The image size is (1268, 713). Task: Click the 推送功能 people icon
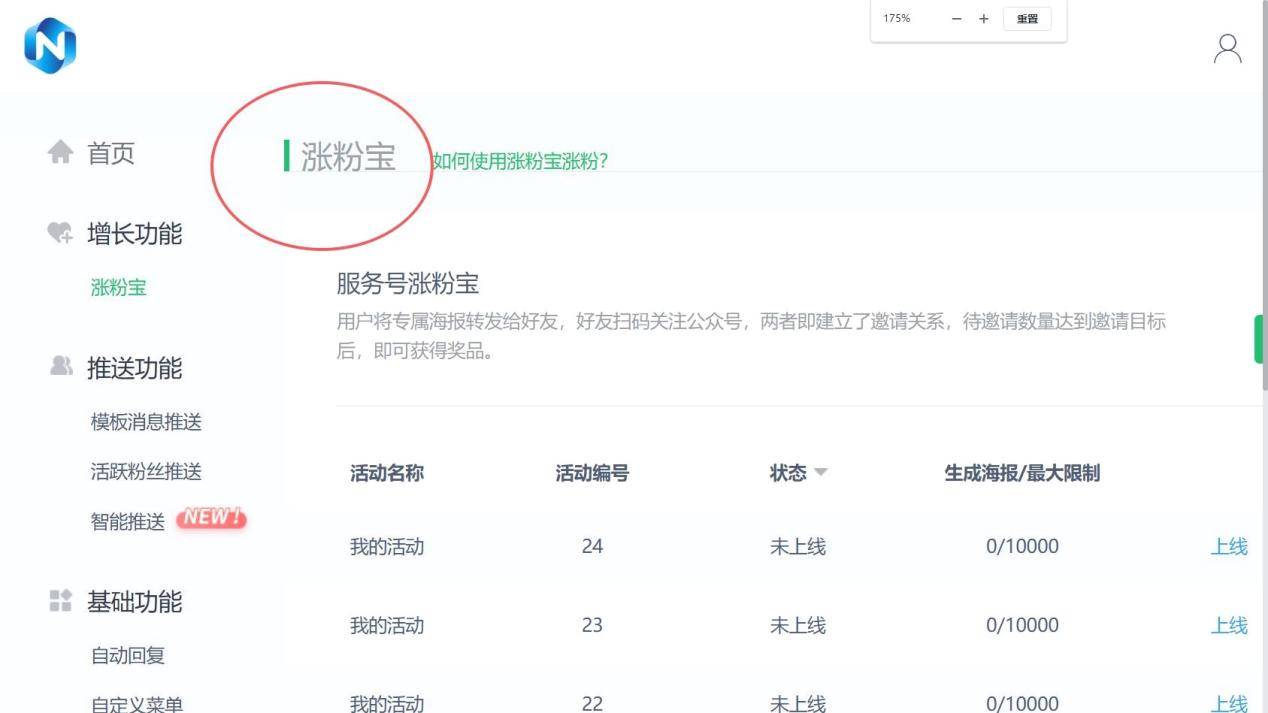tap(61, 368)
